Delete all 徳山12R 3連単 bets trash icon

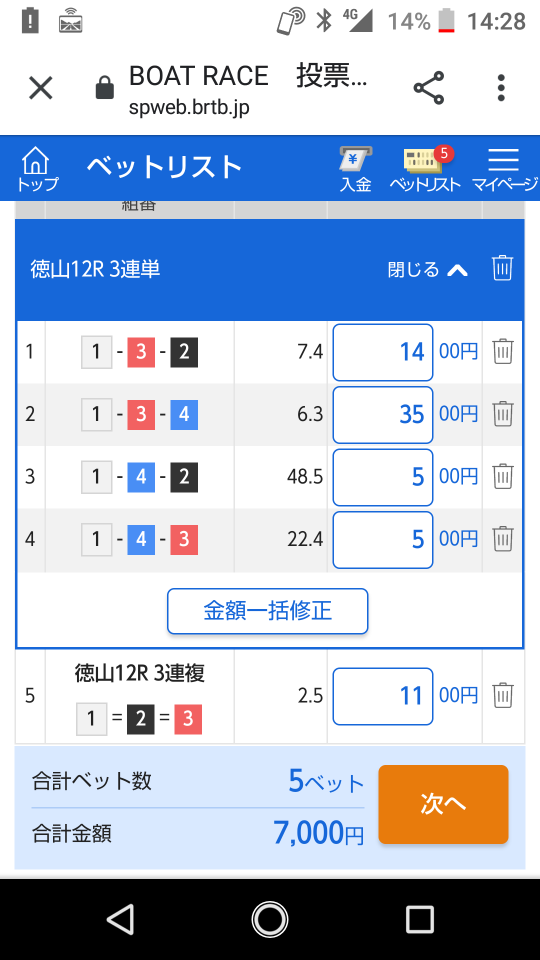click(x=502, y=269)
